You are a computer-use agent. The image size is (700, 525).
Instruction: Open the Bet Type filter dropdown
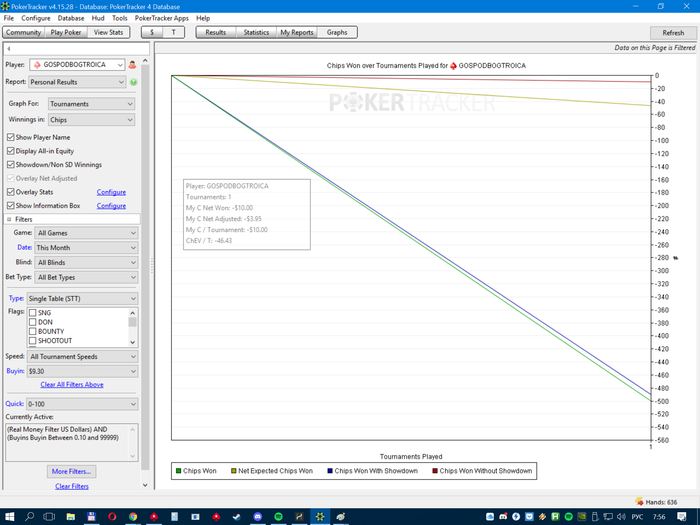click(86, 277)
